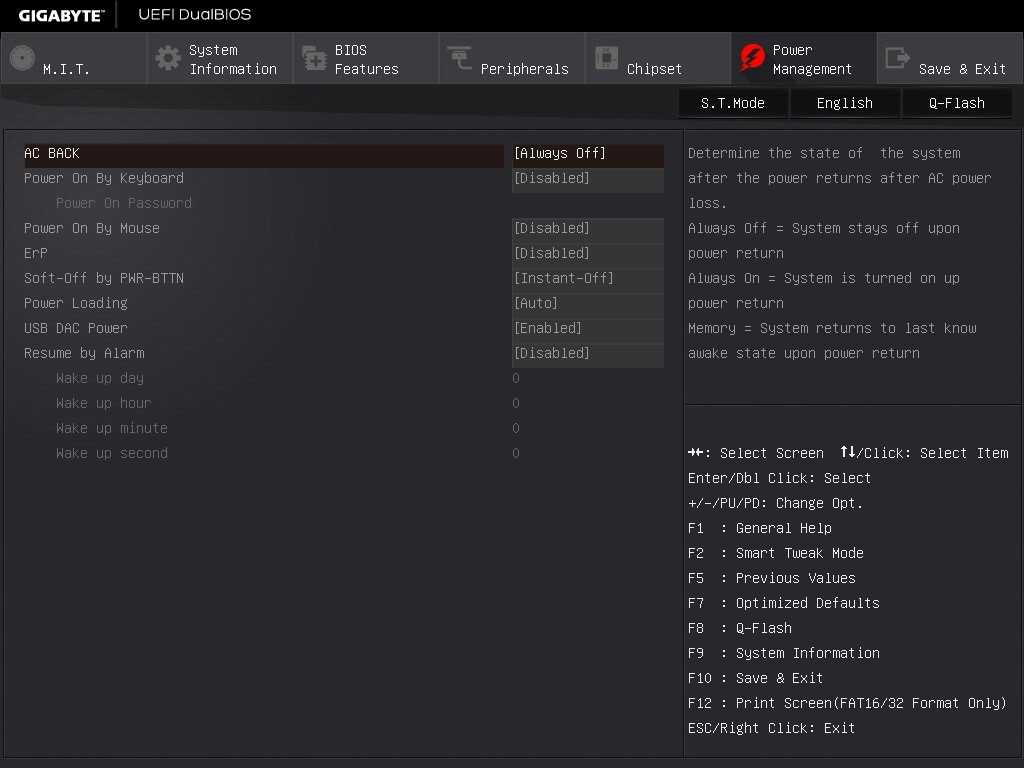
Task: Click the Wake up minute value 0
Action: click(516, 428)
